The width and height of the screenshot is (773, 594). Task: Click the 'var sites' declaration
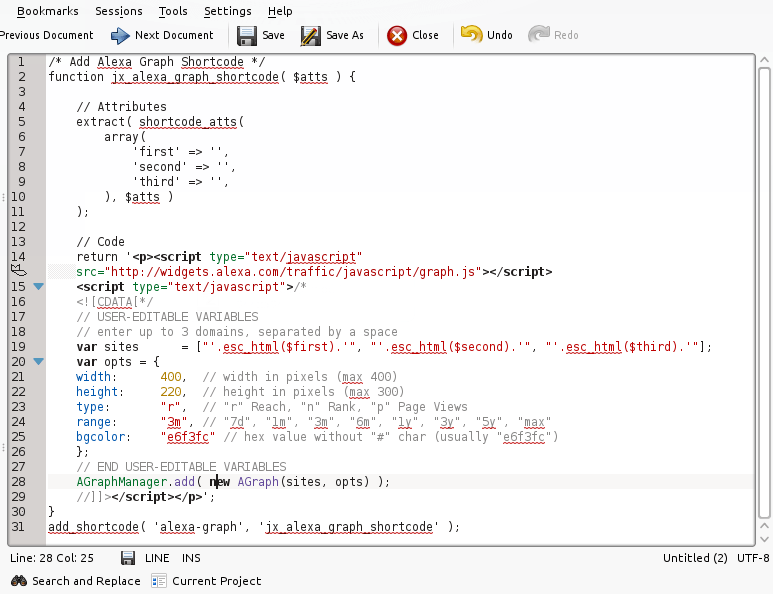[107, 347]
